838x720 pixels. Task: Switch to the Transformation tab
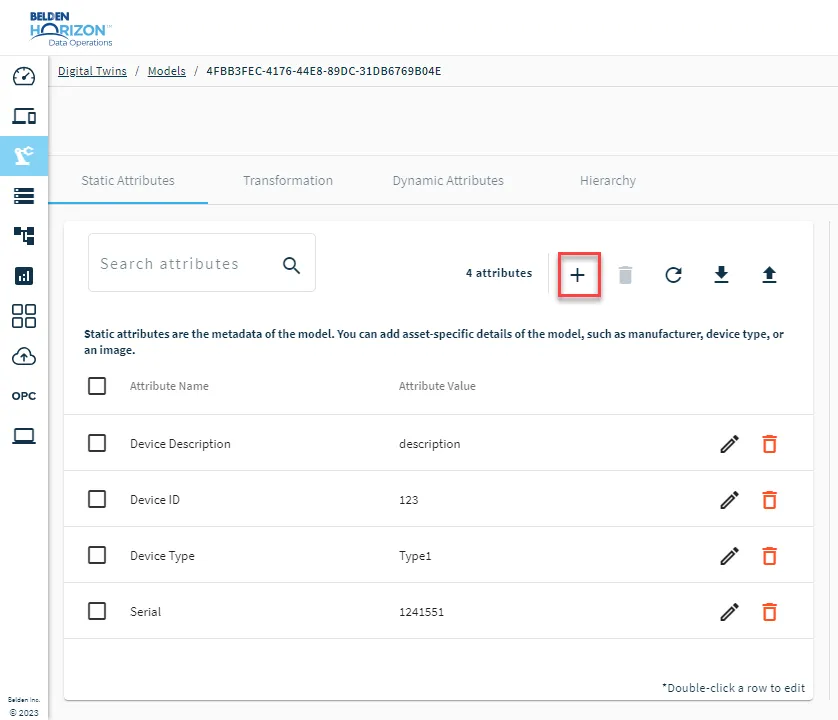point(288,181)
